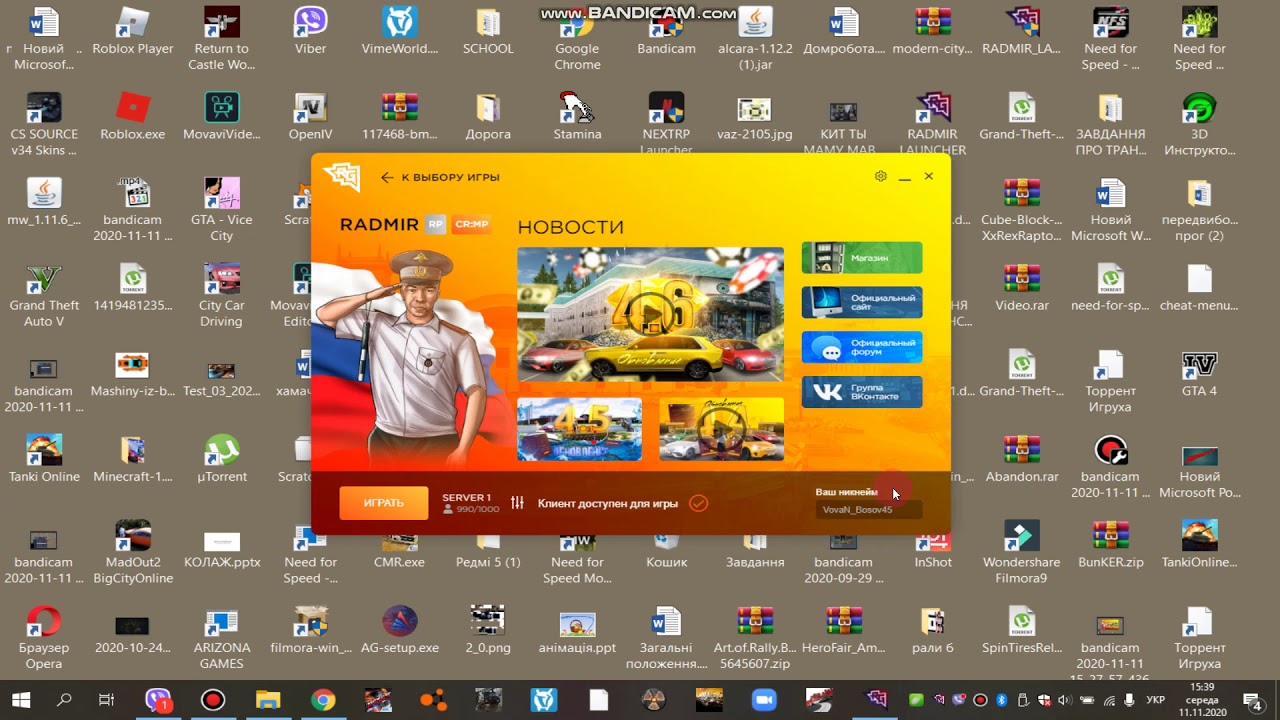Select BunKER.zip archive icon

1110,545
